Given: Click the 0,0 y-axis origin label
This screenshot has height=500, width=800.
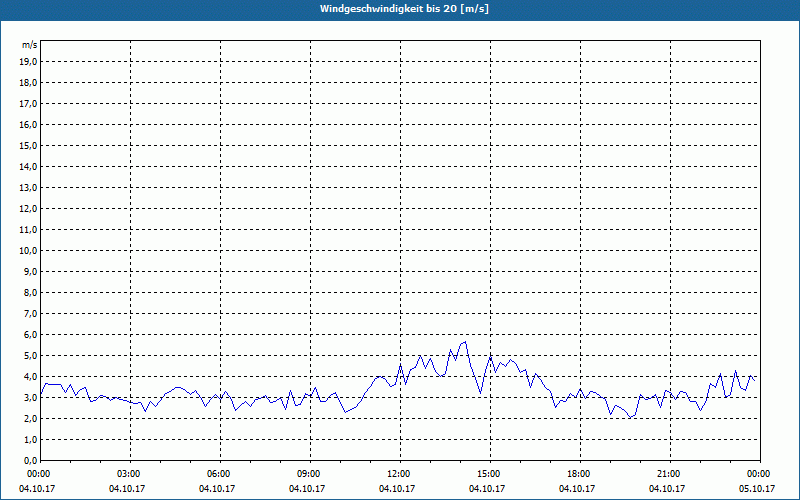Looking at the screenshot, I should coord(30,460).
